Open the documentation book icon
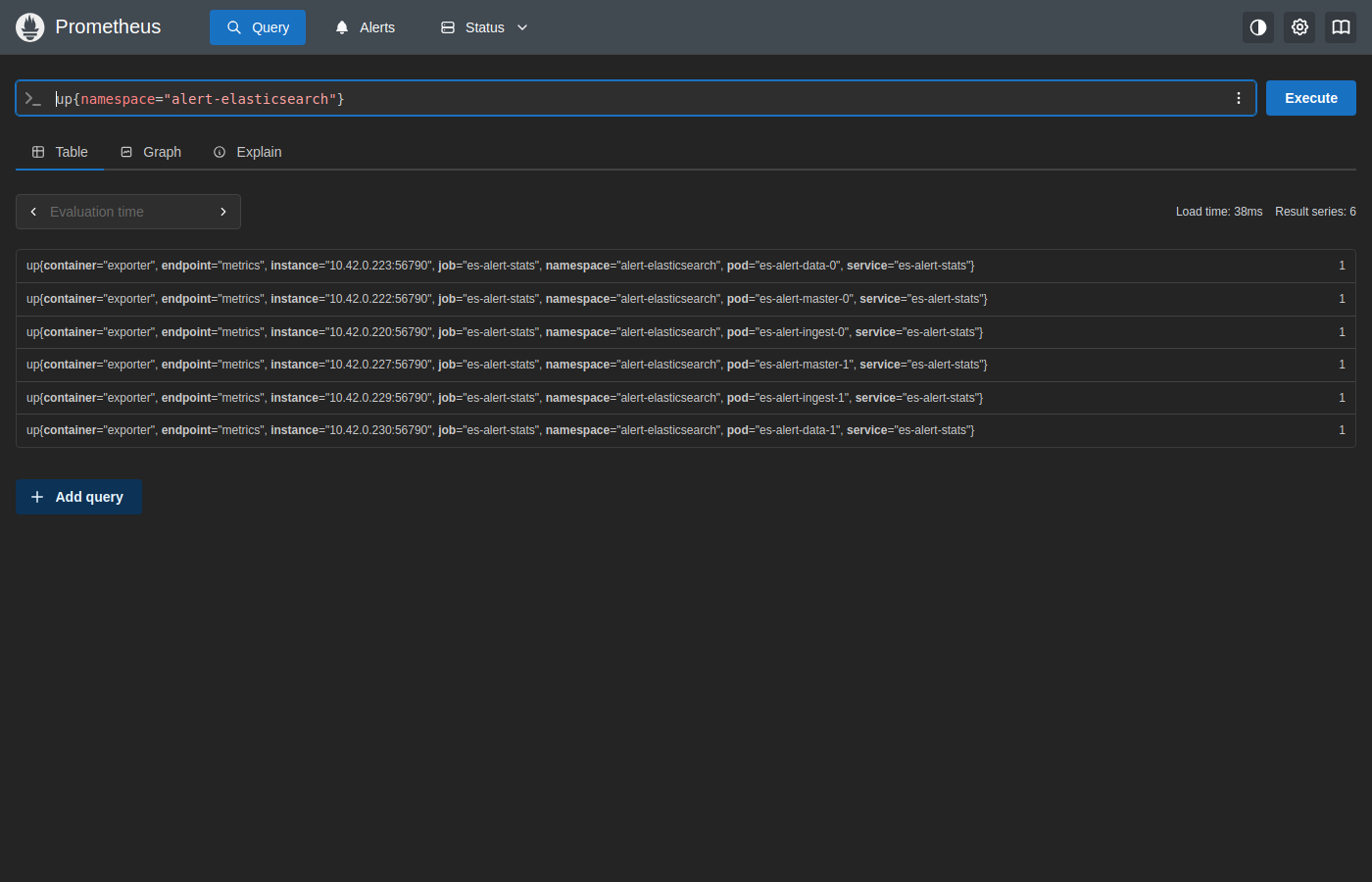1372x882 pixels. point(1341,27)
